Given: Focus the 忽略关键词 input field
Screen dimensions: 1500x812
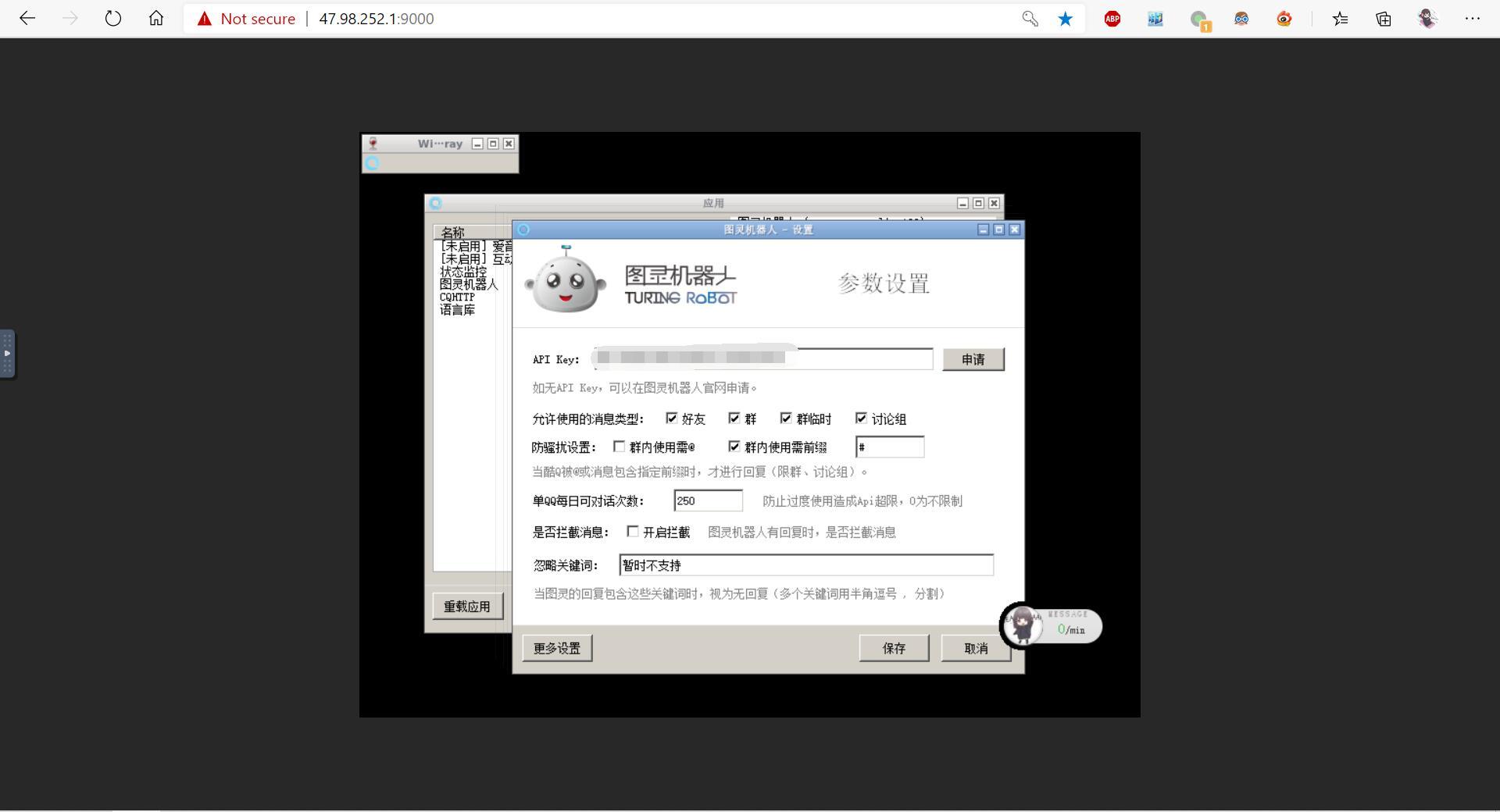Looking at the screenshot, I should click(806, 565).
